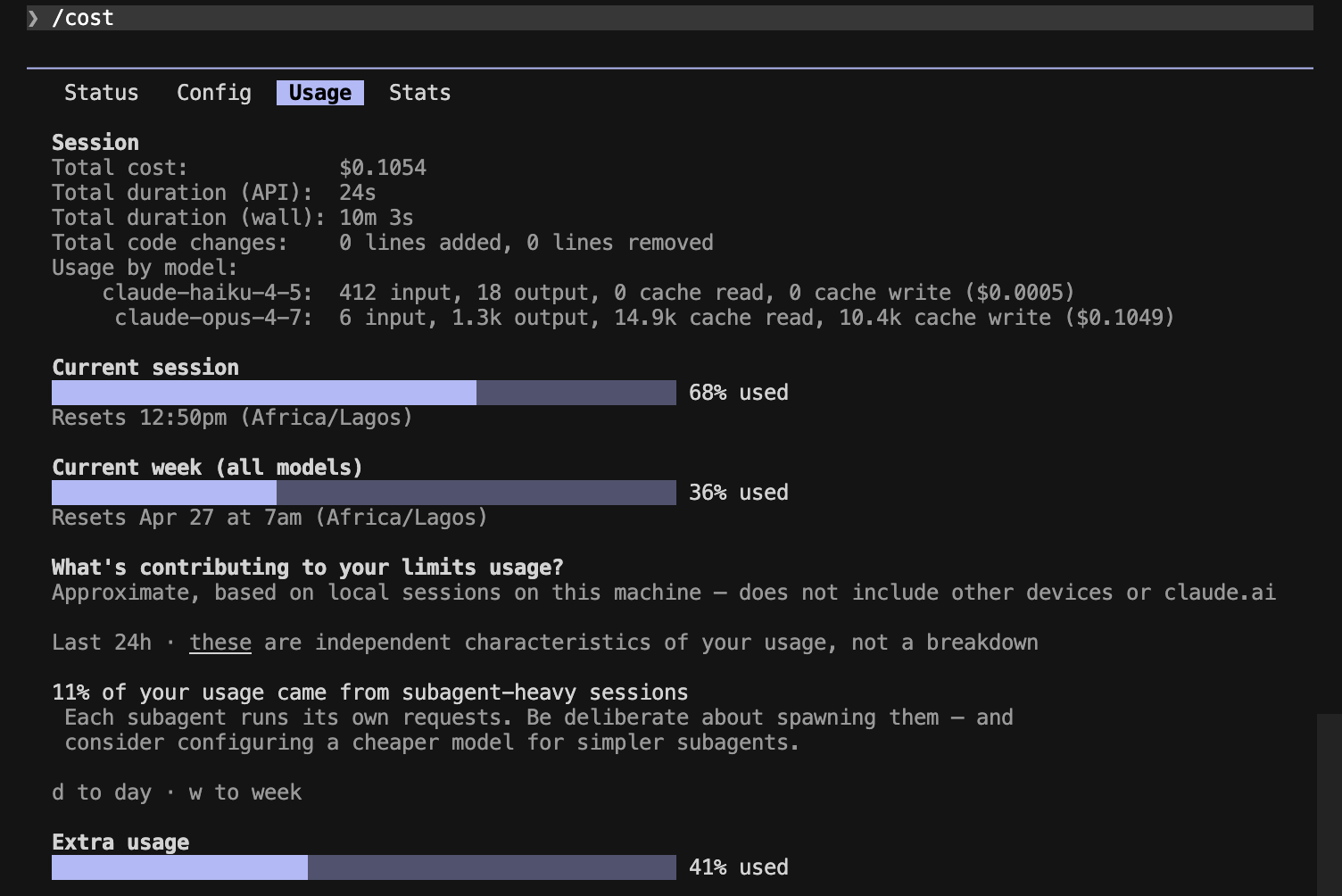Click the "Total duration (wall):" label
The image size is (1342, 896).
click(189, 218)
